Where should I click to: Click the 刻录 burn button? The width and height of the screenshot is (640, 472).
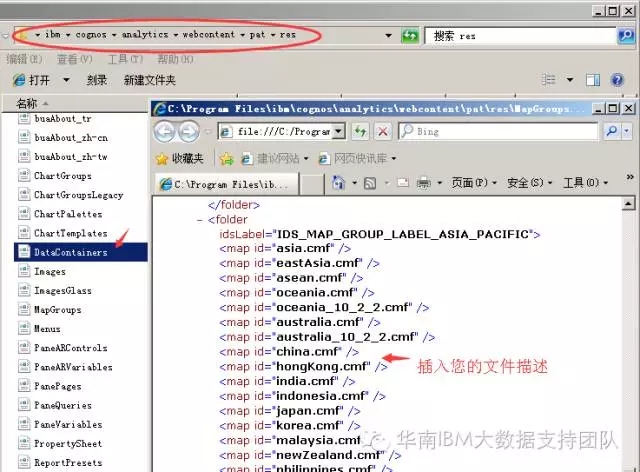coord(97,80)
